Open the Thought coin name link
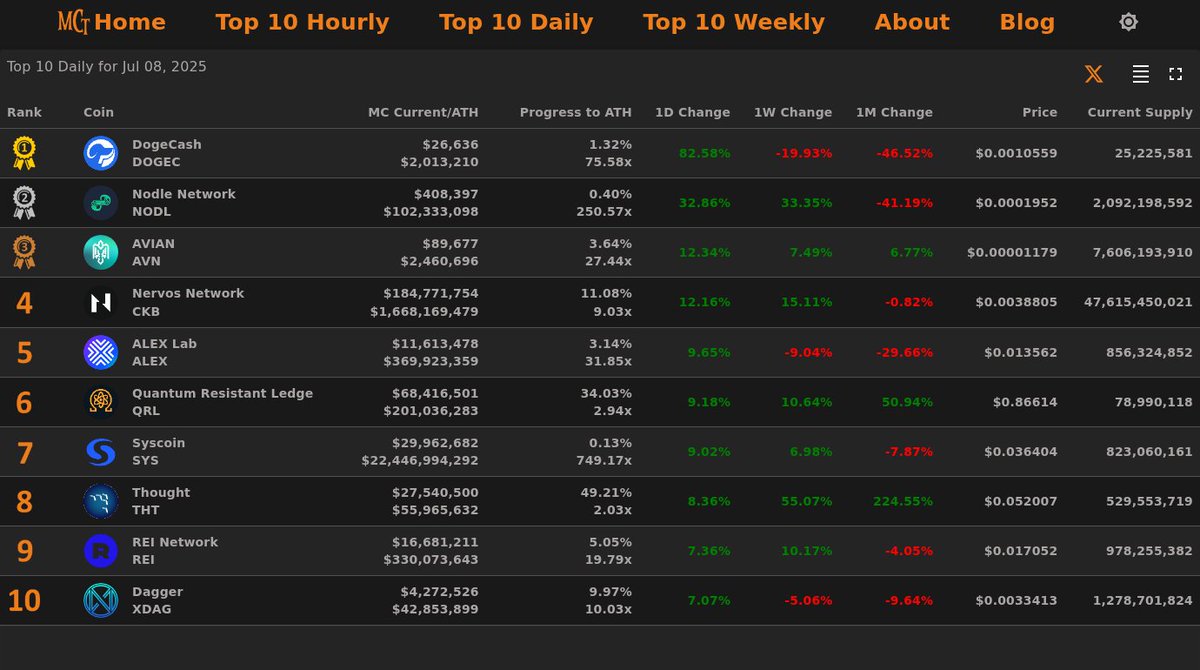This screenshot has width=1200, height=670. tap(161, 493)
